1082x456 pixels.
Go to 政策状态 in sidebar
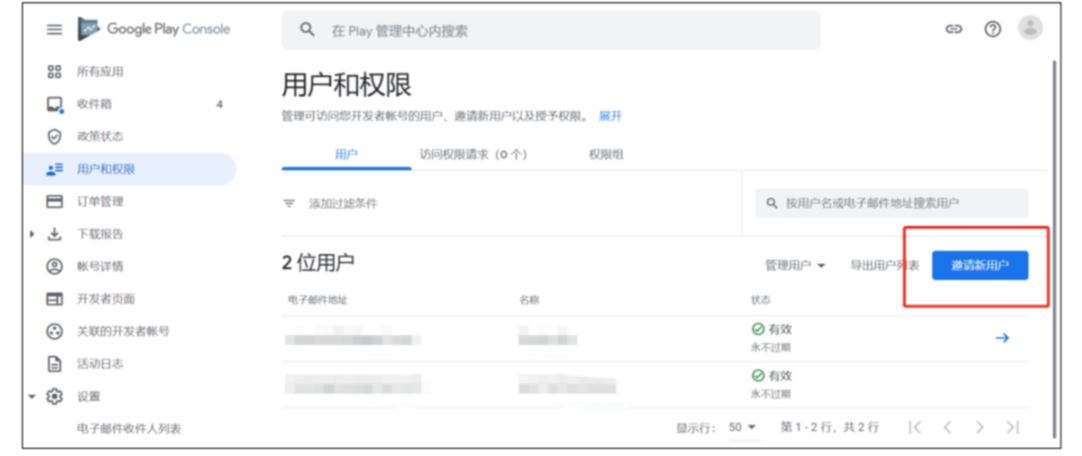100,136
